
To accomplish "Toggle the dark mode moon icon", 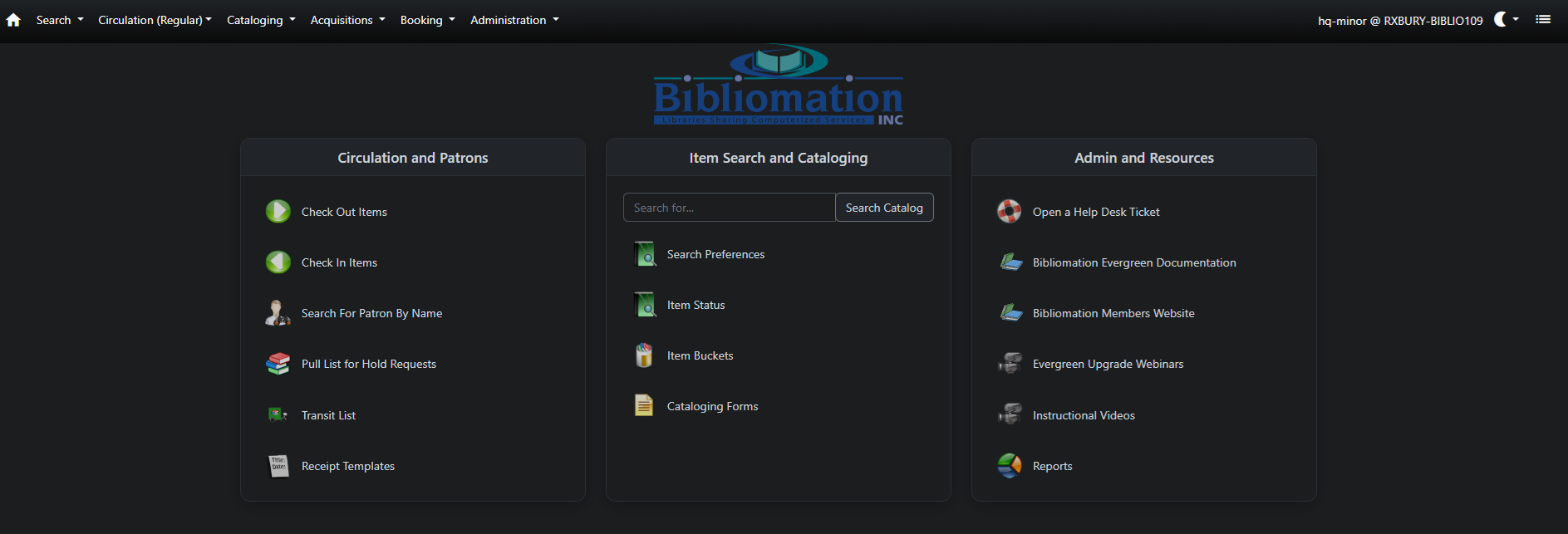I will (1506, 19).
